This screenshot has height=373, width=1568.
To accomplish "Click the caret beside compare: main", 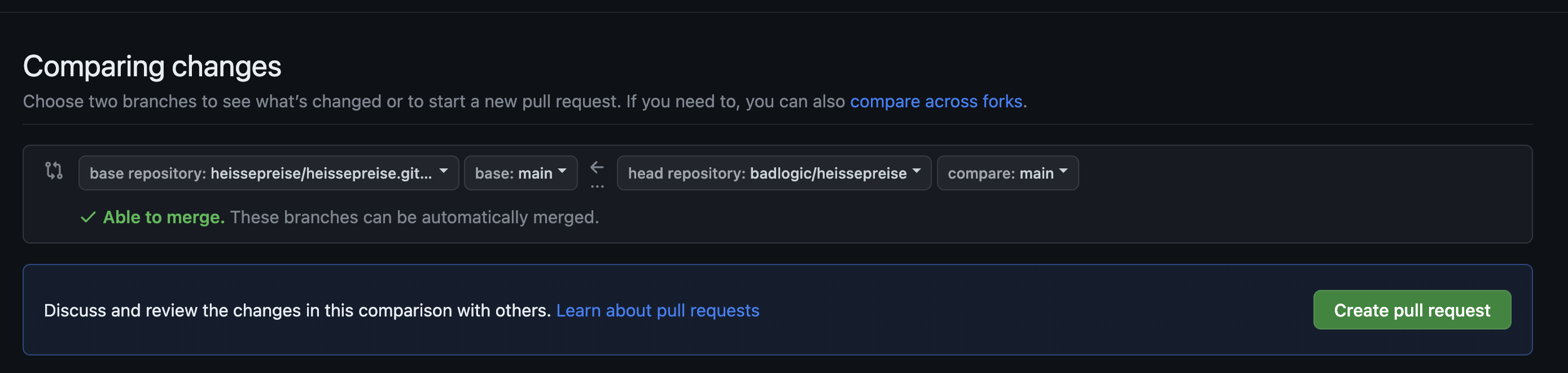I will tap(1063, 171).
